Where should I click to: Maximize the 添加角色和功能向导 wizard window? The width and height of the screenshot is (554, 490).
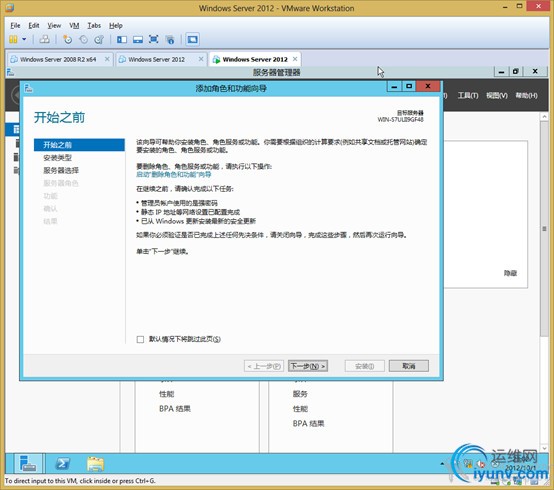coord(409,86)
